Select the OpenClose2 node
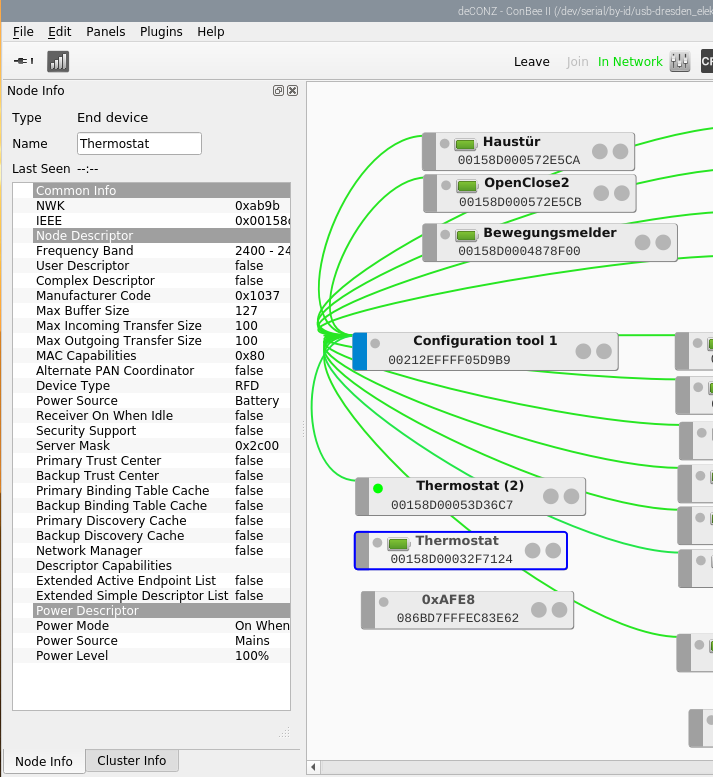Viewport: 713px width, 777px height. tap(530, 193)
